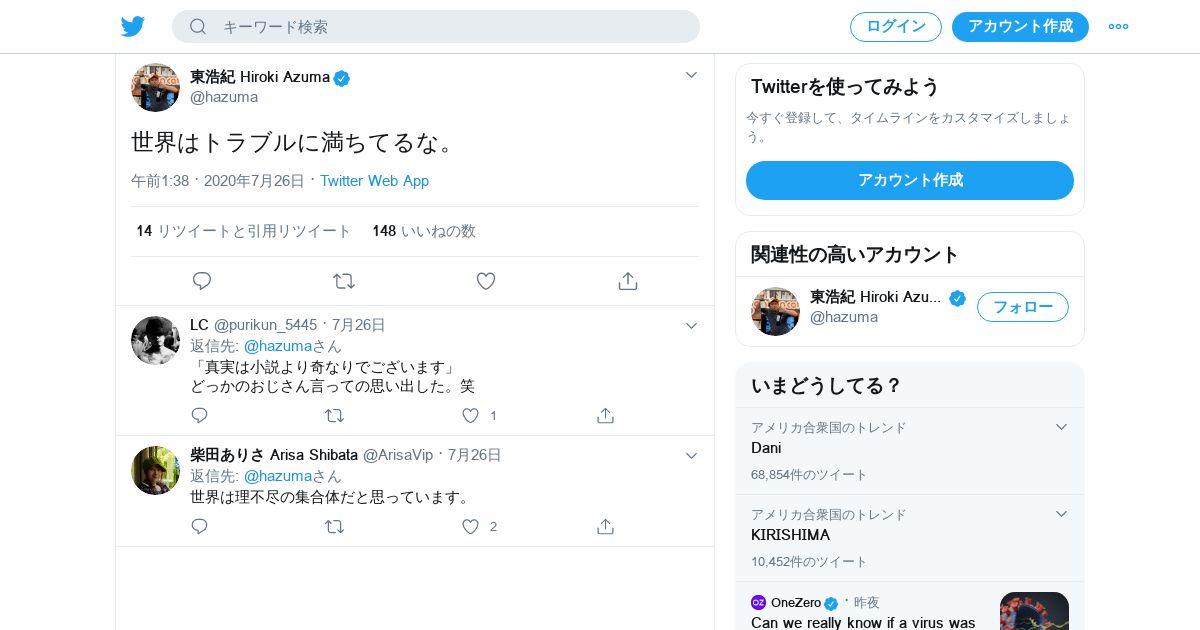
Task: Reply to LC's tweet
Action: point(200,415)
